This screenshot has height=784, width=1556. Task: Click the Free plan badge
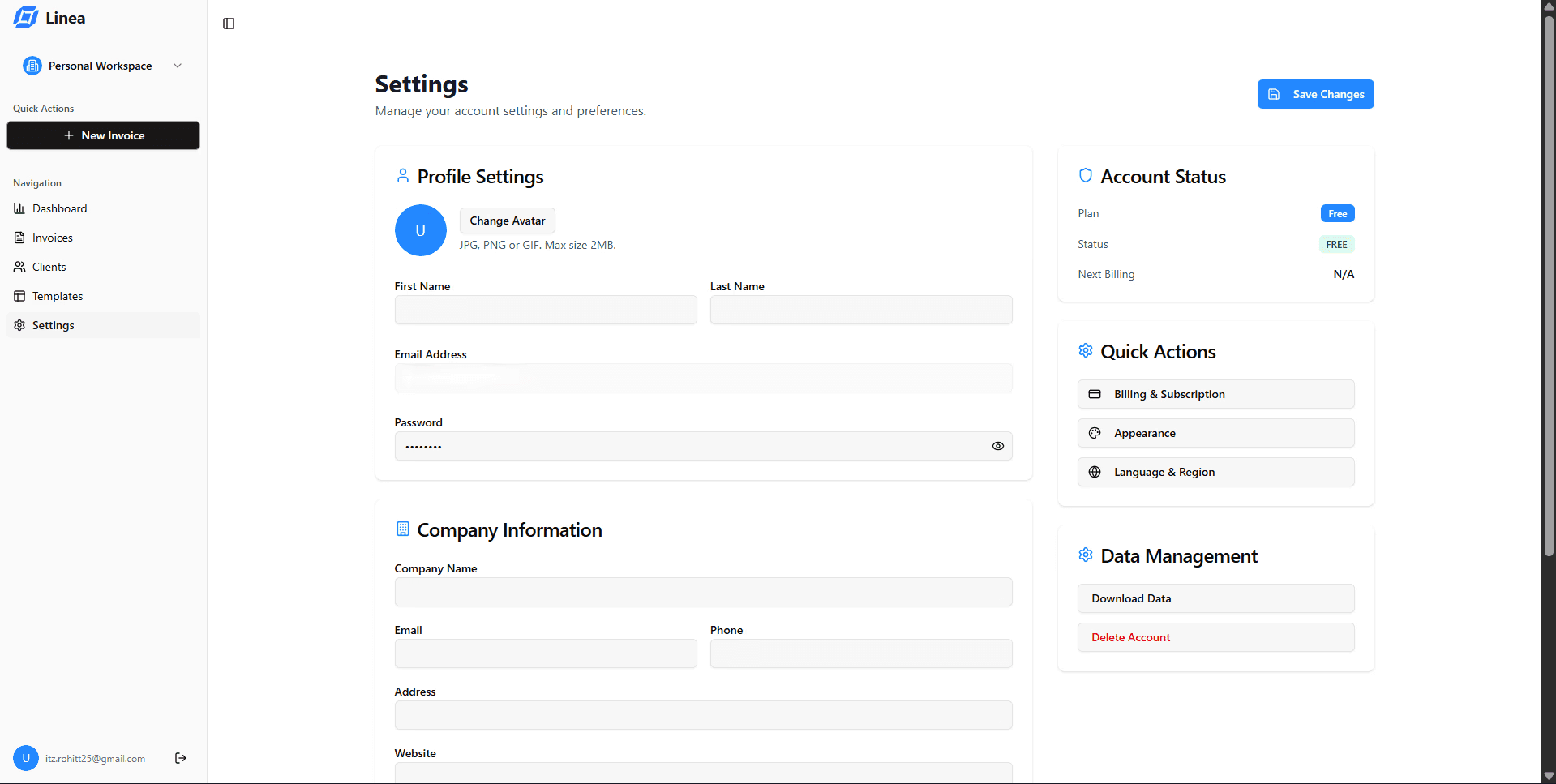pos(1336,213)
